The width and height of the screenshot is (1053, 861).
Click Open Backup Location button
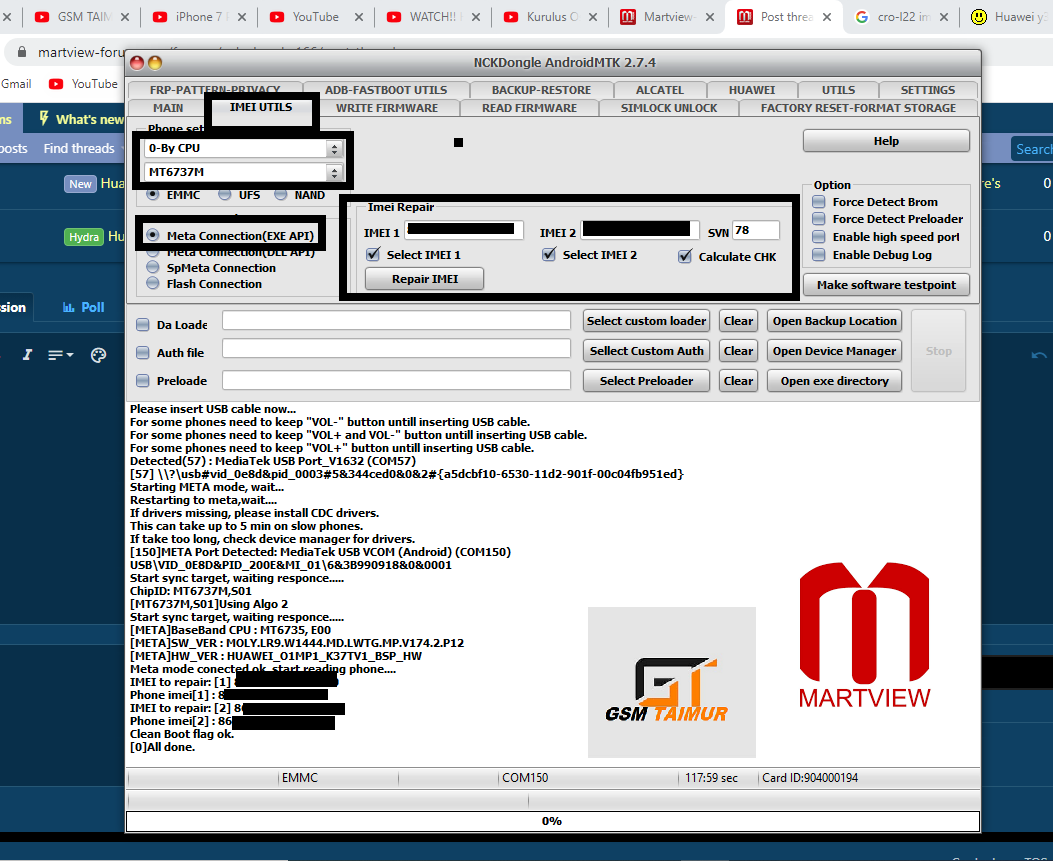835,321
